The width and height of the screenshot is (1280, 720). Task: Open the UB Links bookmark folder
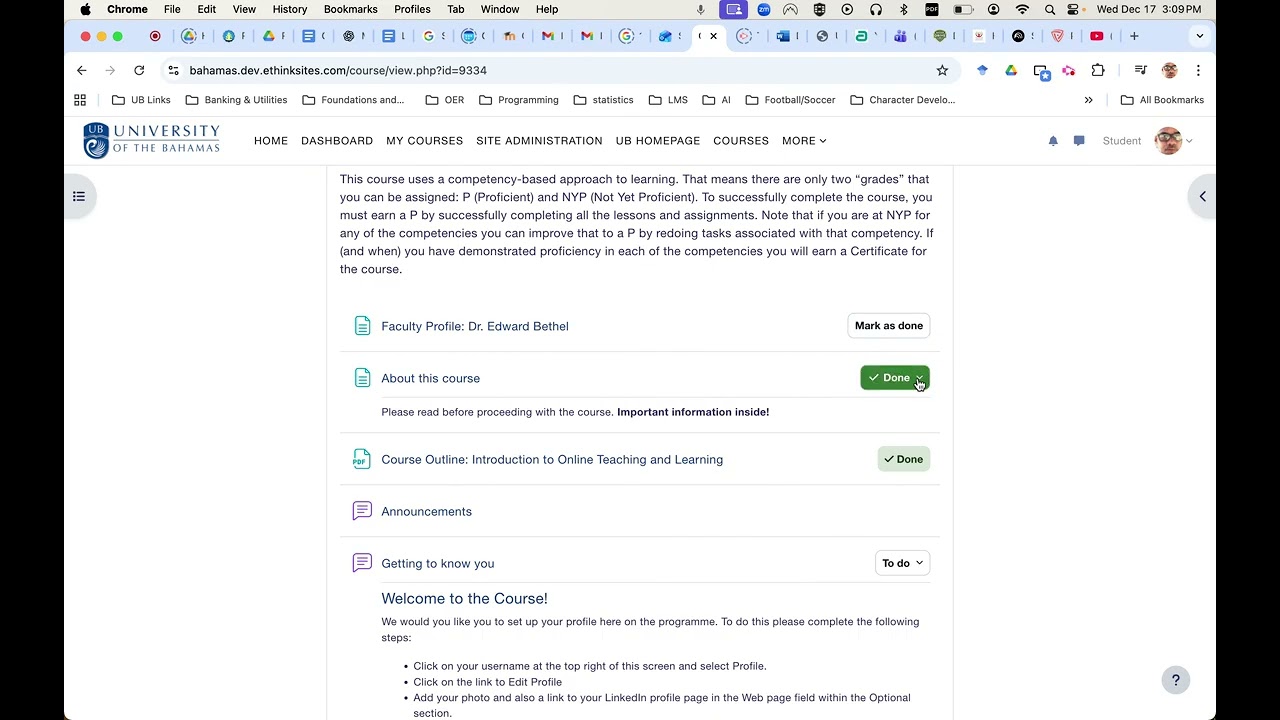[x=141, y=100]
